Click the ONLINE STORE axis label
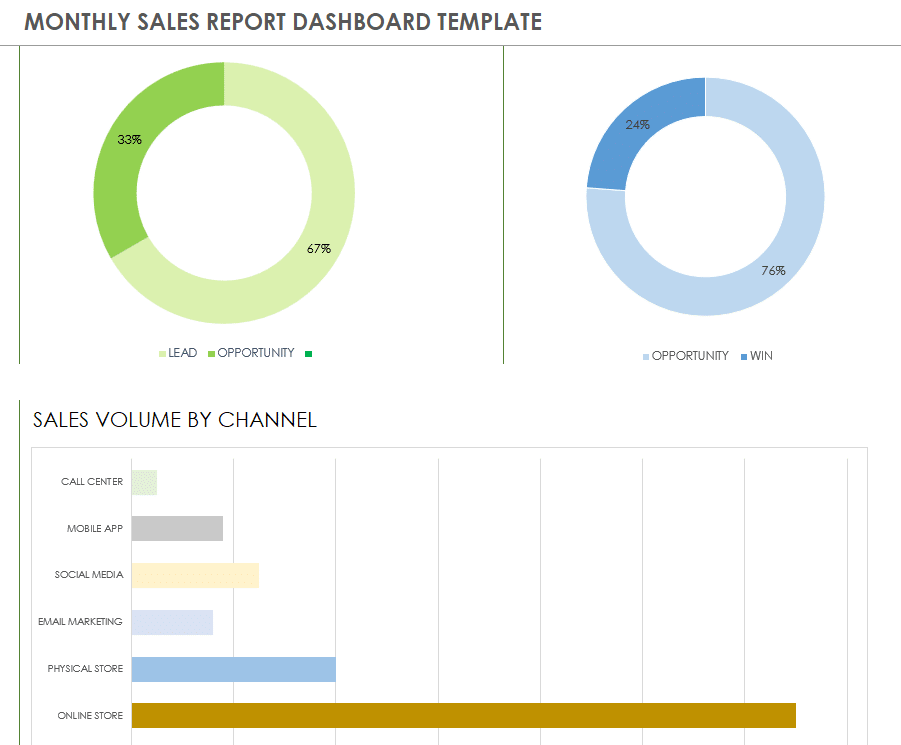The height and width of the screenshot is (745, 901). 90,716
